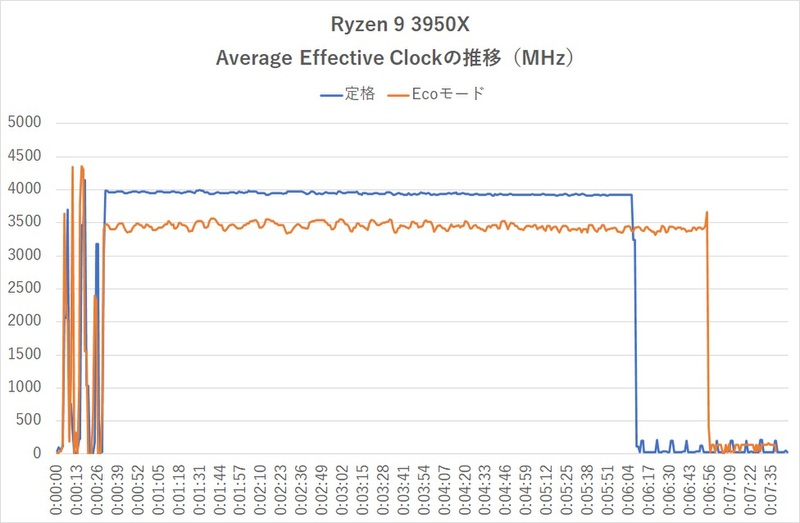Screen dimensions: 800x523
Task: Click the x-axis time label 0:03:41
Action: 403,490
